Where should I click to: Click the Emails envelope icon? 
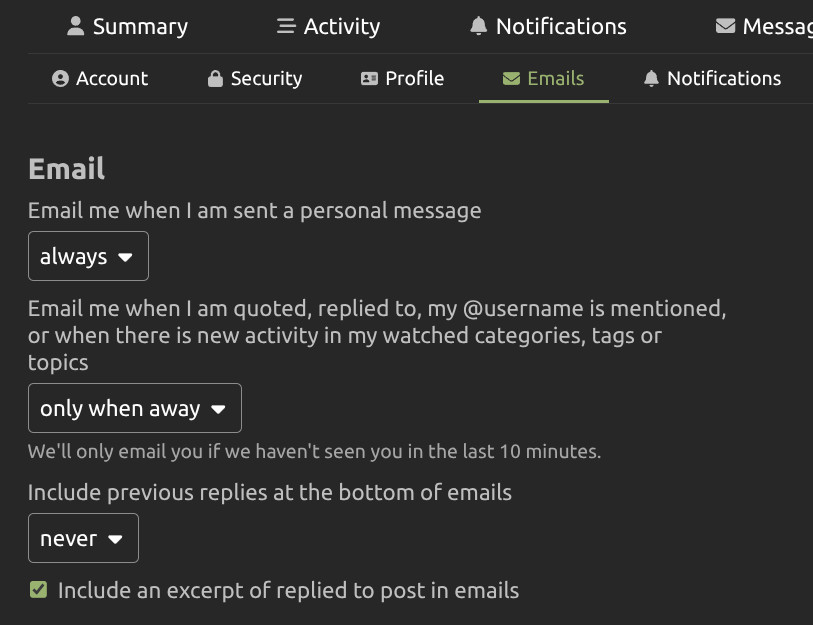pyautogui.click(x=511, y=79)
